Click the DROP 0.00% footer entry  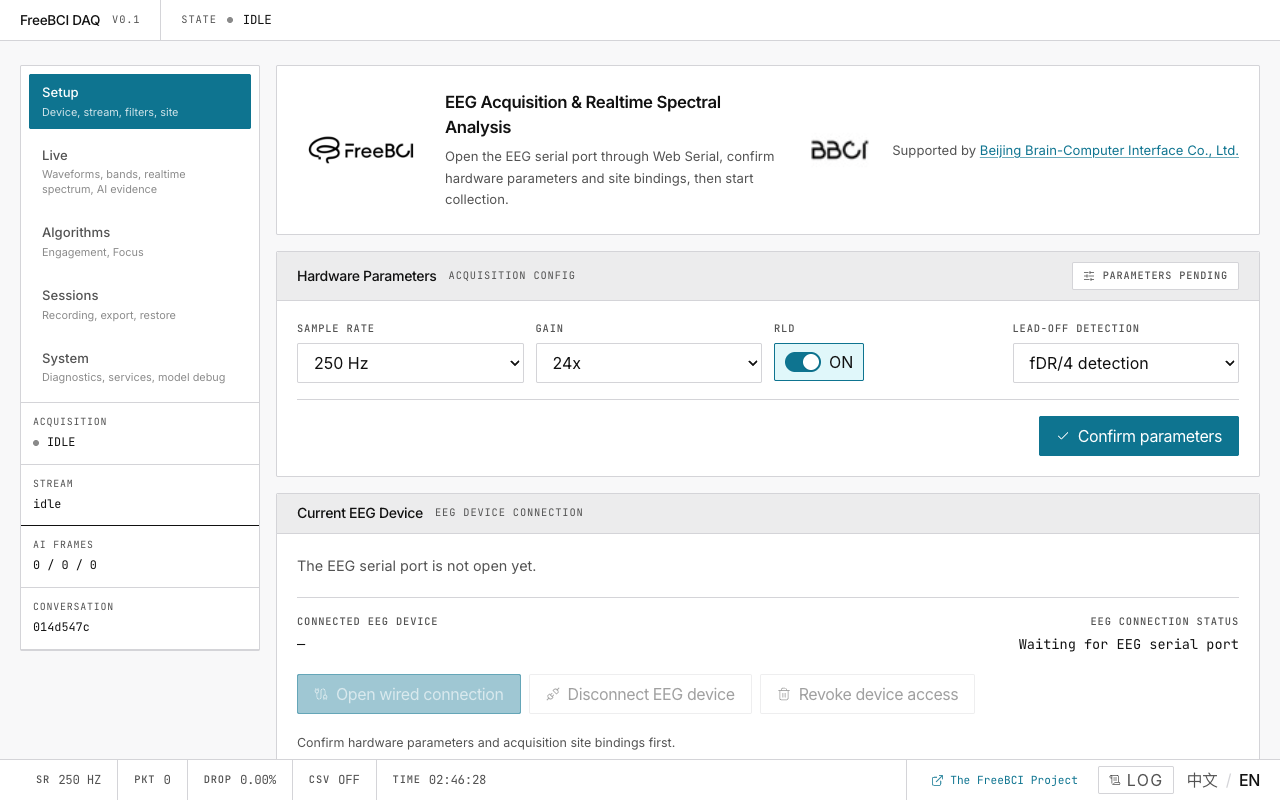click(x=240, y=780)
